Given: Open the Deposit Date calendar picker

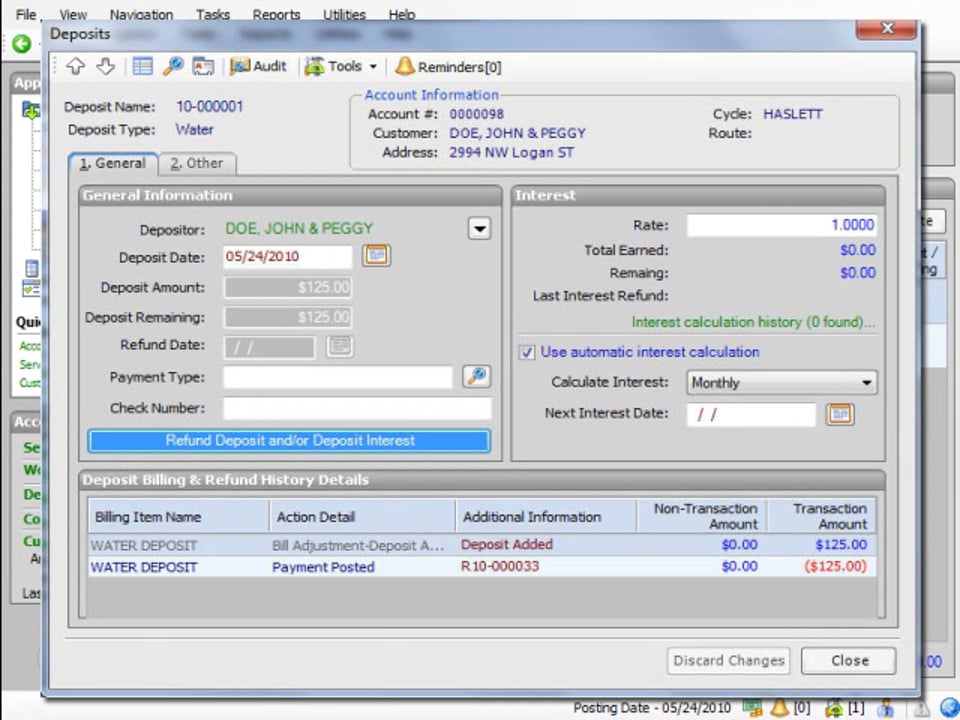Looking at the screenshot, I should coord(376,256).
